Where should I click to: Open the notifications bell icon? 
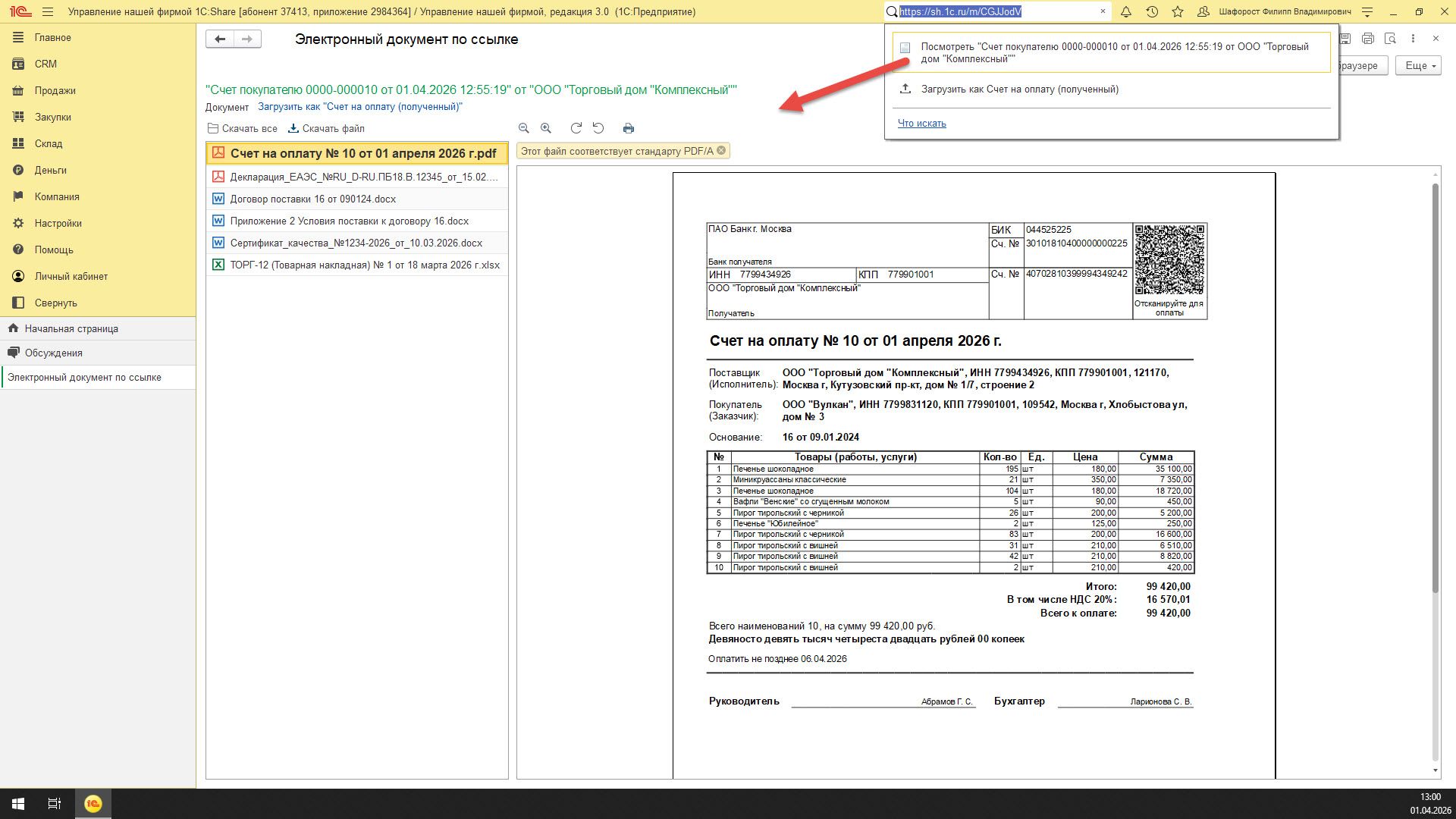[x=1126, y=12]
